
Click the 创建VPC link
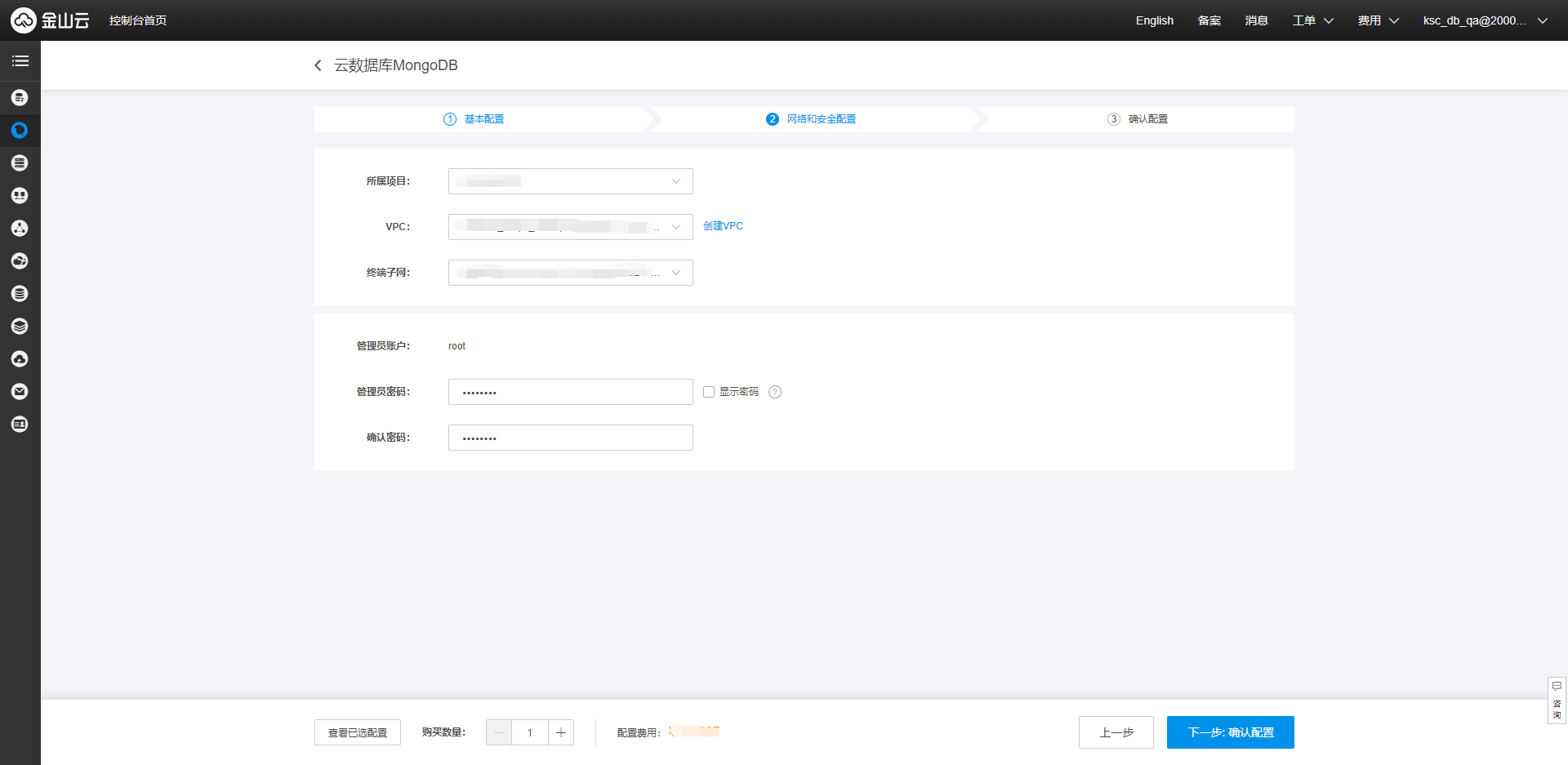click(723, 226)
